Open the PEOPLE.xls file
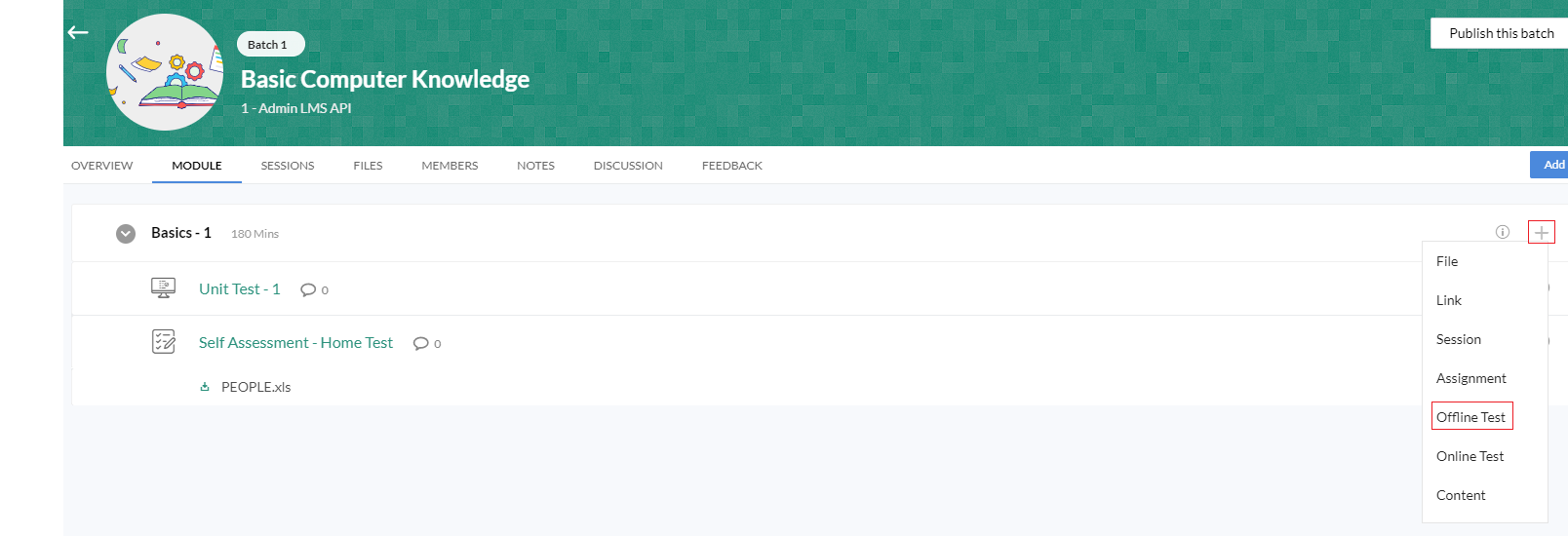1568x536 pixels. [255, 387]
